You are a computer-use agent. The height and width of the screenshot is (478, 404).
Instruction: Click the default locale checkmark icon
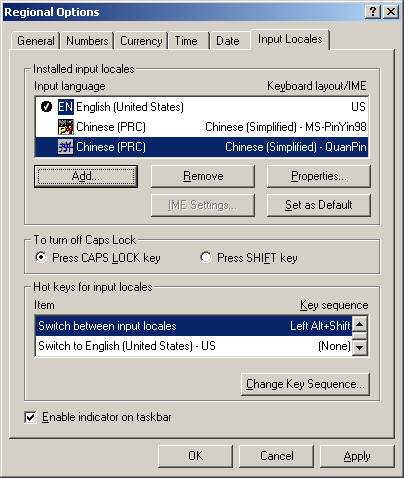tap(46, 107)
